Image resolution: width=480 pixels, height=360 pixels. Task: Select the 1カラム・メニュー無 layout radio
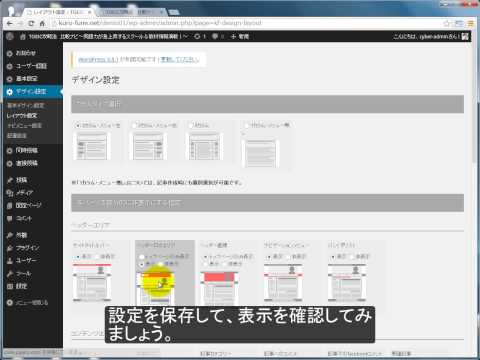pos(247,126)
